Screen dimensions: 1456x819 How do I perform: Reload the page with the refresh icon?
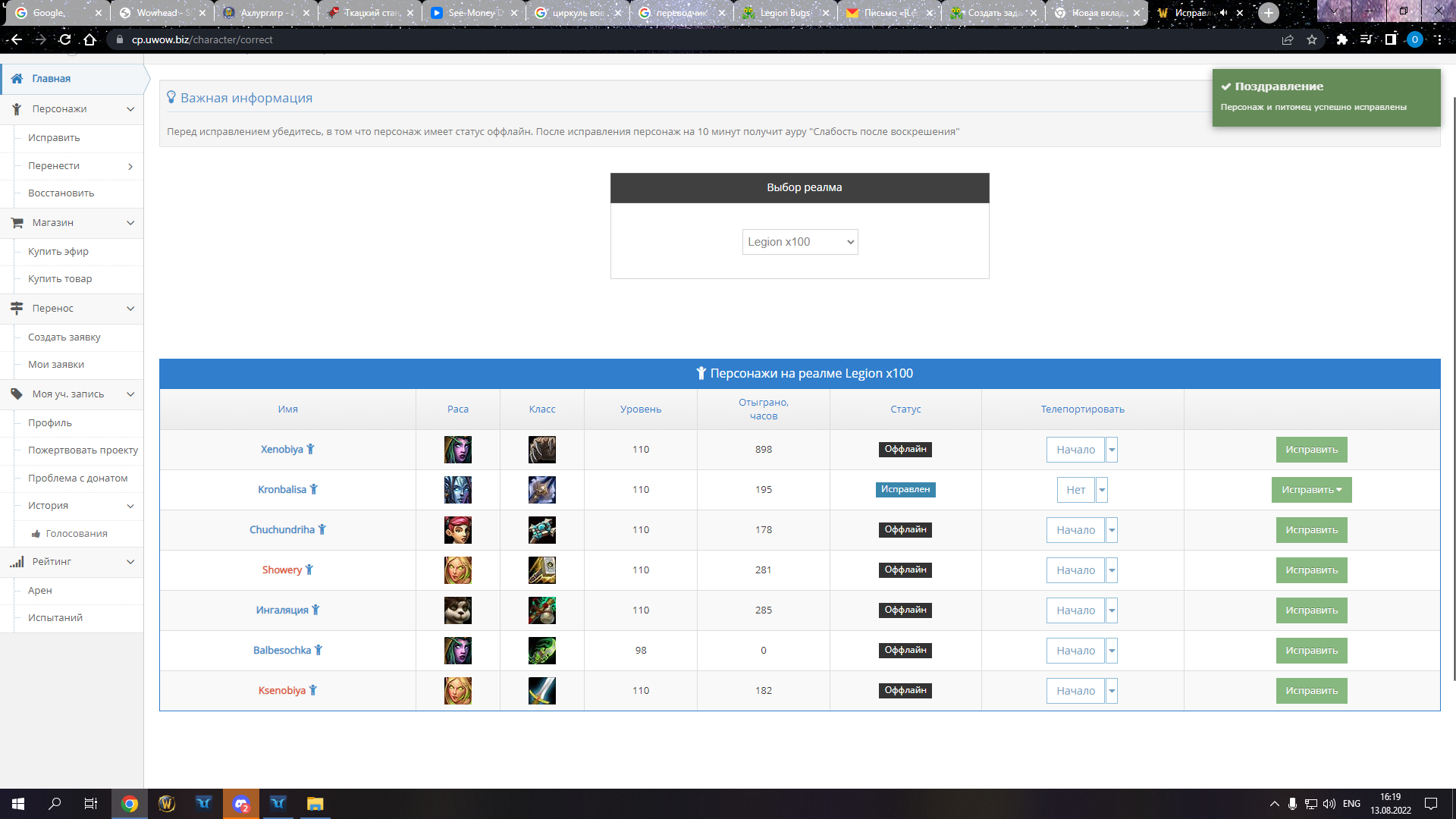pos(65,40)
